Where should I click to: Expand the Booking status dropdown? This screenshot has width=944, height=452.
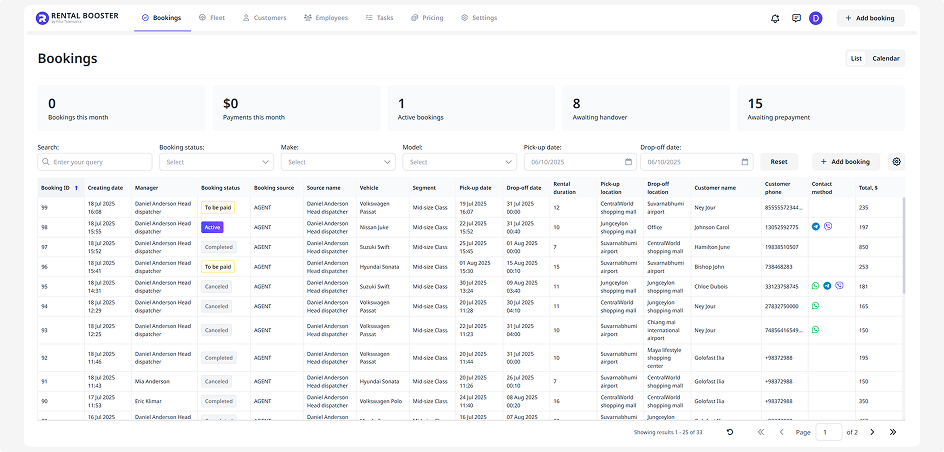pos(216,162)
